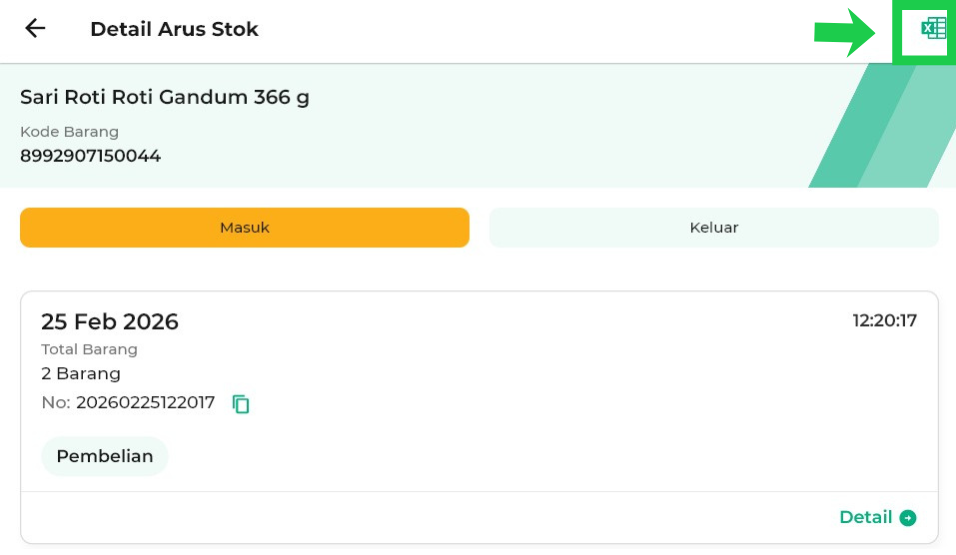The height and width of the screenshot is (555, 956).
Task: Click the 2 Barang quantity text
Action: tap(81, 374)
